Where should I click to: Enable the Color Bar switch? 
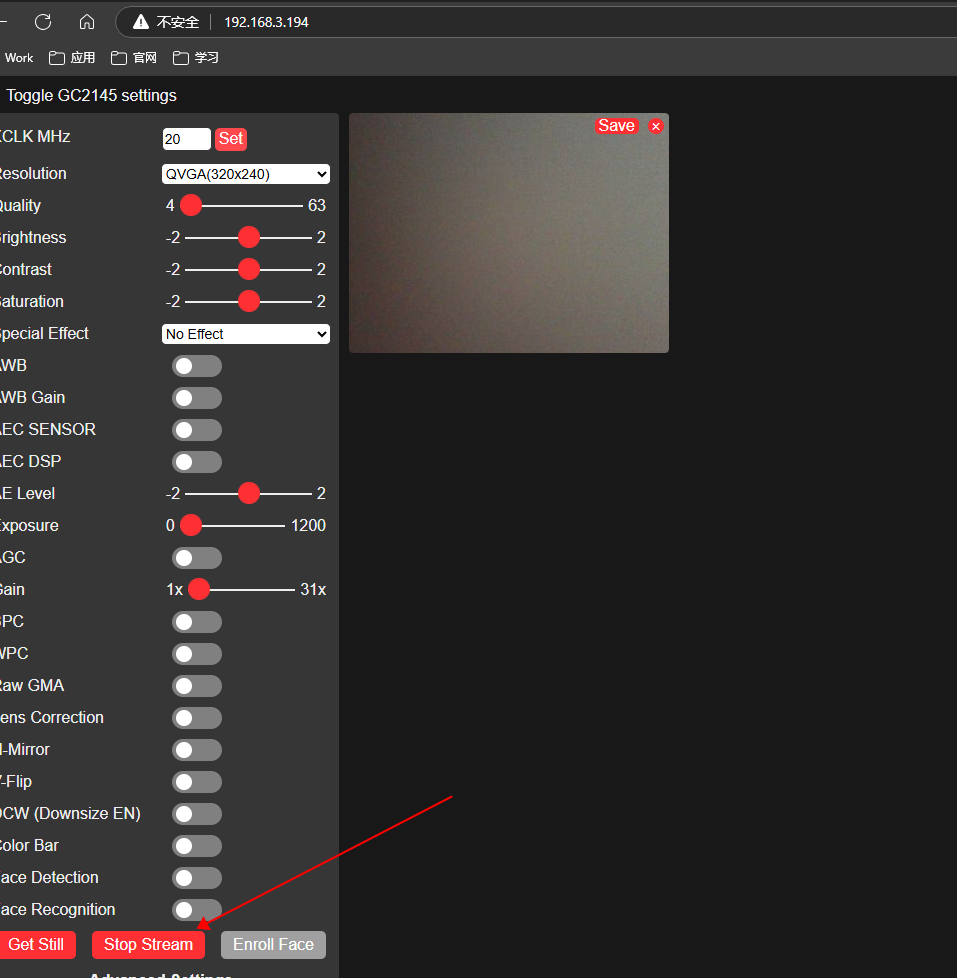pos(197,846)
